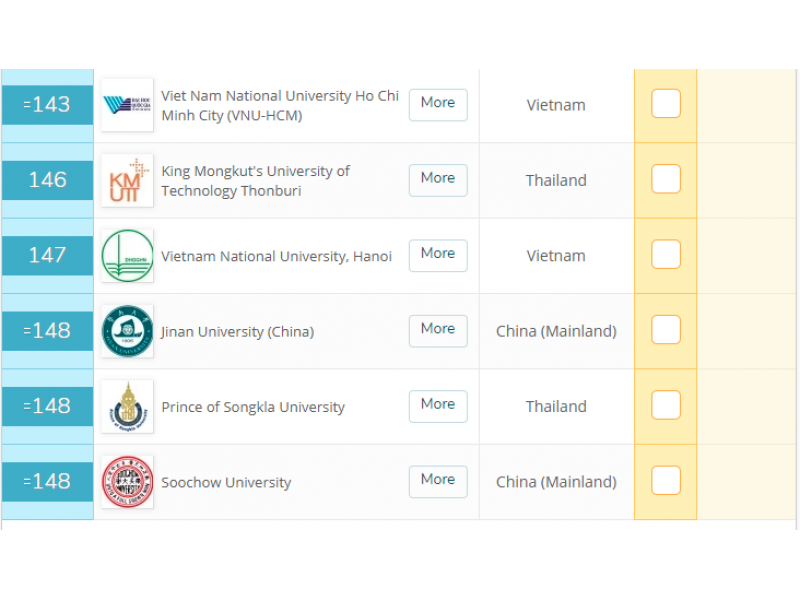Viewport: 800px width, 600px height.
Task: Enable the compare checkbox for Jinan University
Action: (x=665, y=329)
